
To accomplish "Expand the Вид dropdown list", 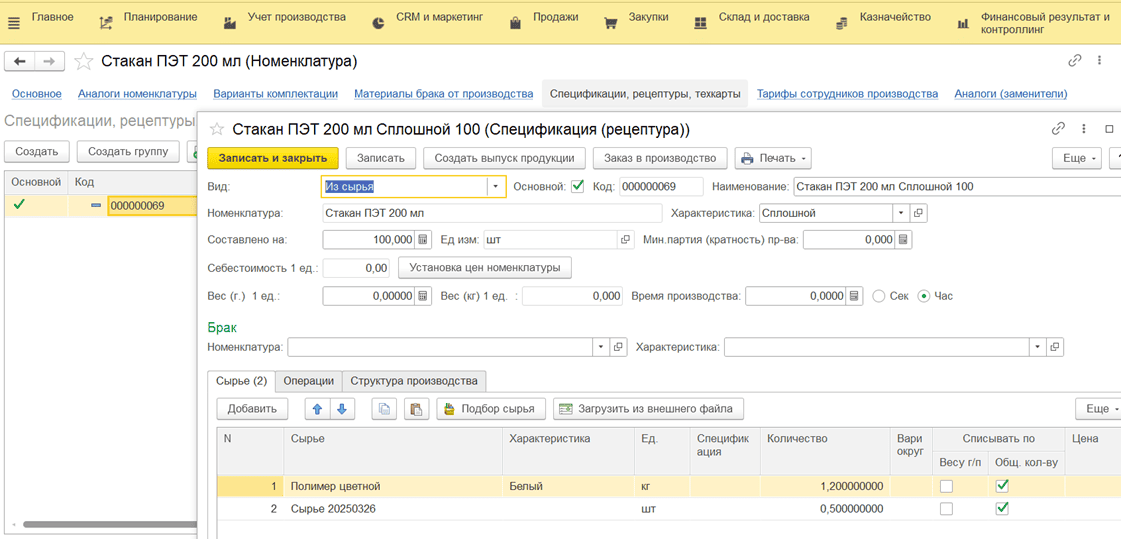I will (x=495, y=187).
